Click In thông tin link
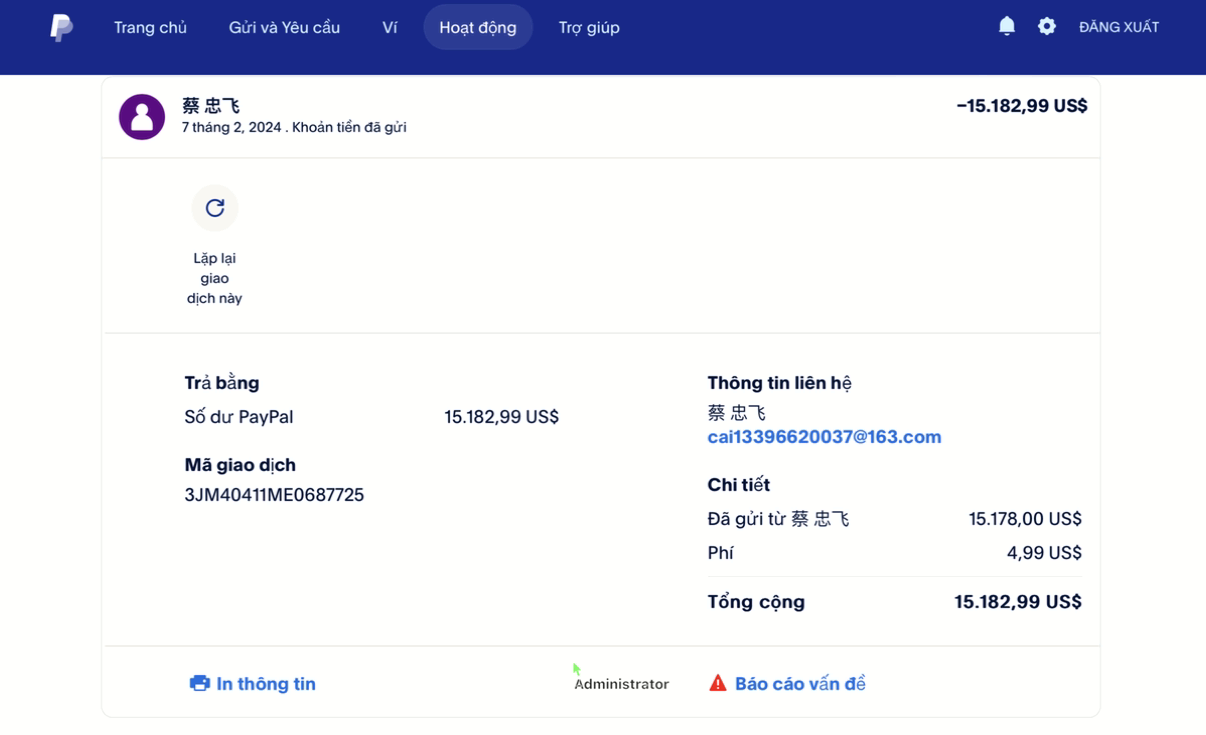The image size is (1206, 735). tap(266, 684)
